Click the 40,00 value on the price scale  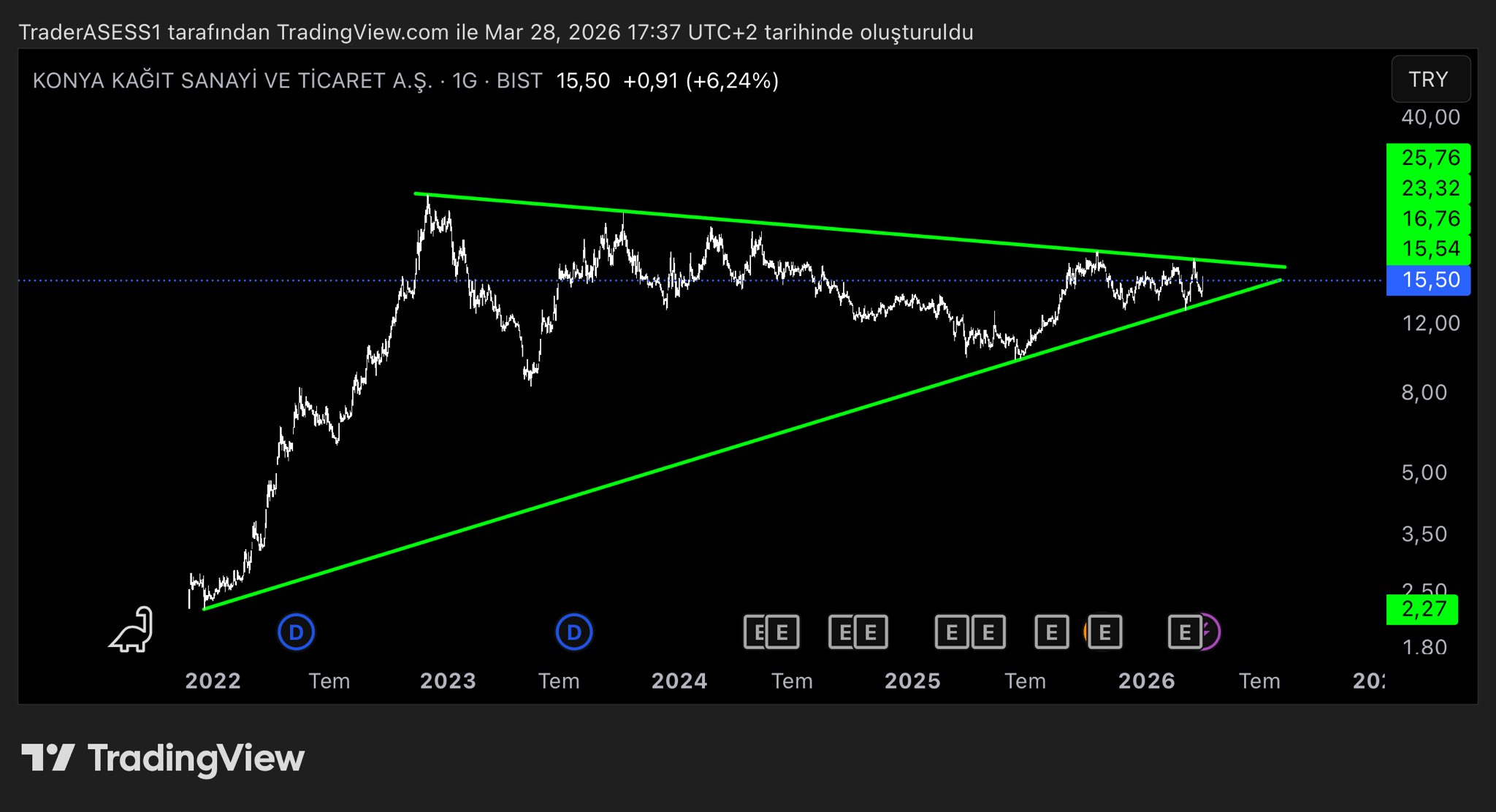(1430, 117)
